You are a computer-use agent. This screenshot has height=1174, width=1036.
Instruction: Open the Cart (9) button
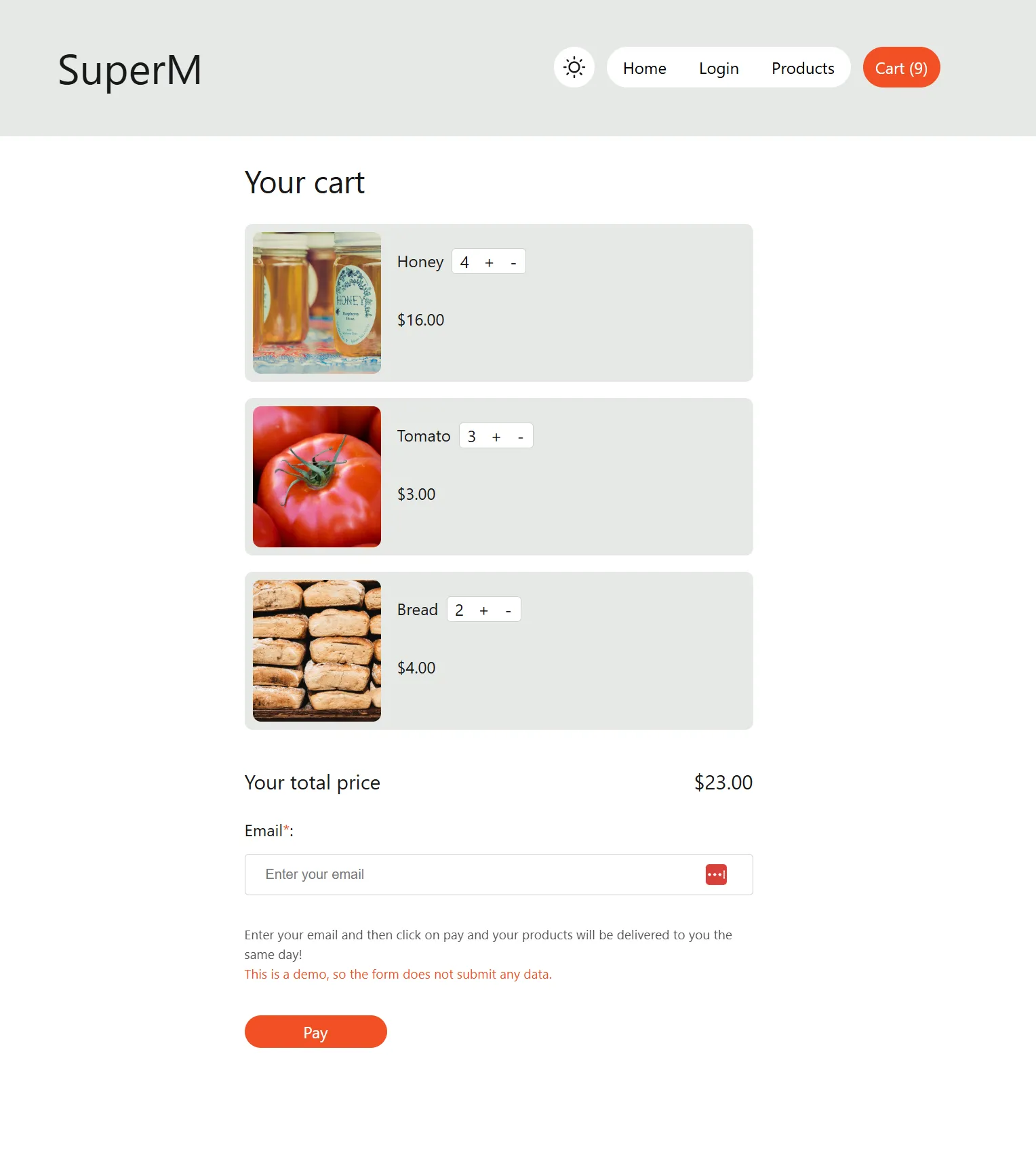tap(900, 67)
